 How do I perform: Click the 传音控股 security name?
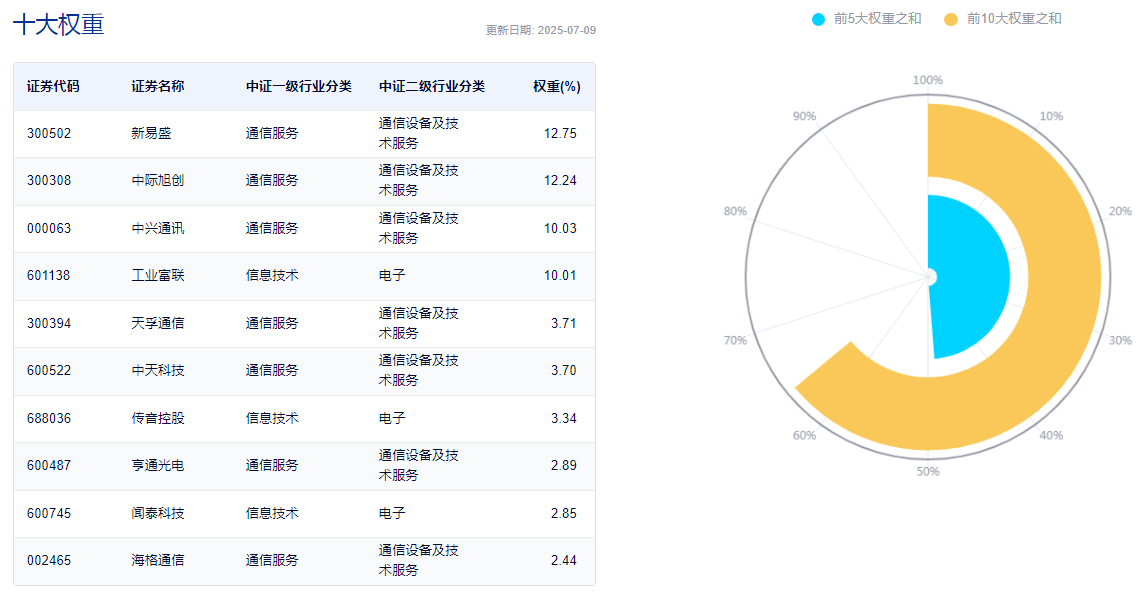[x=158, y=418]
